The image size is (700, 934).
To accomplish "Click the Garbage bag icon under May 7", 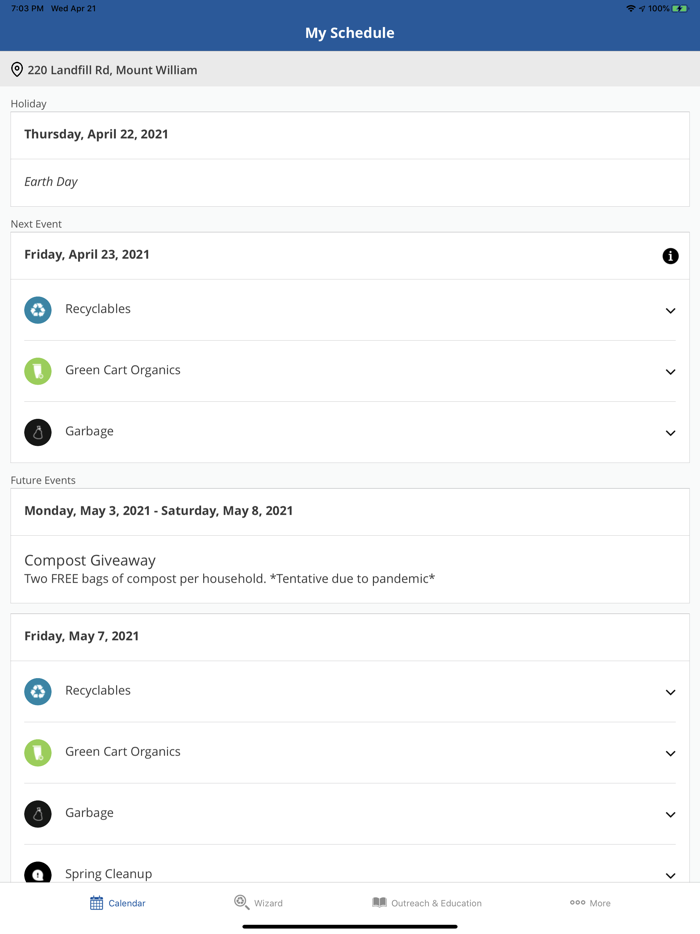I will tap(38, 814).
